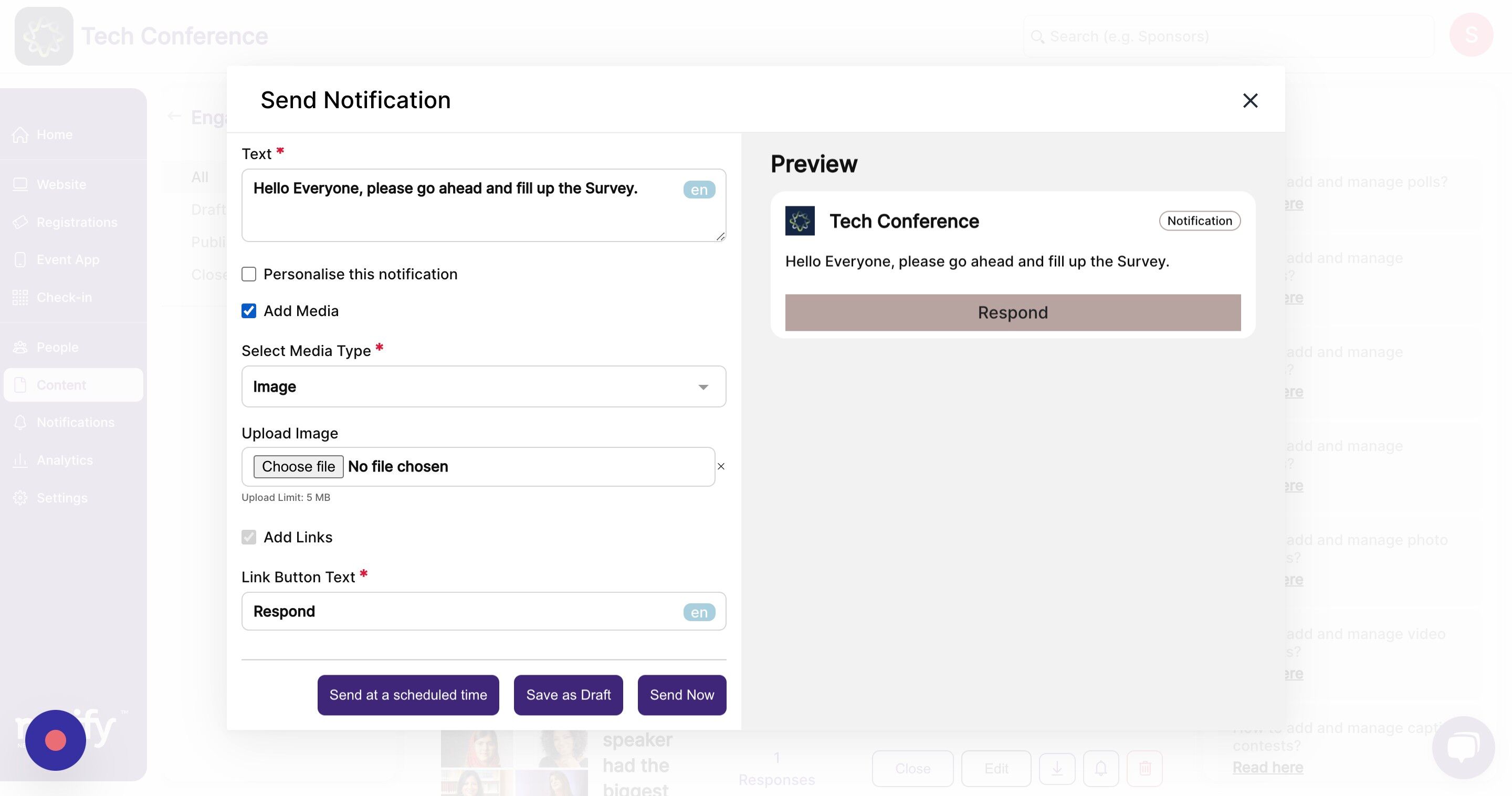1512x796 pixels.
Task: Uncheck the Add Media checkbox
Action: [249, 311]
